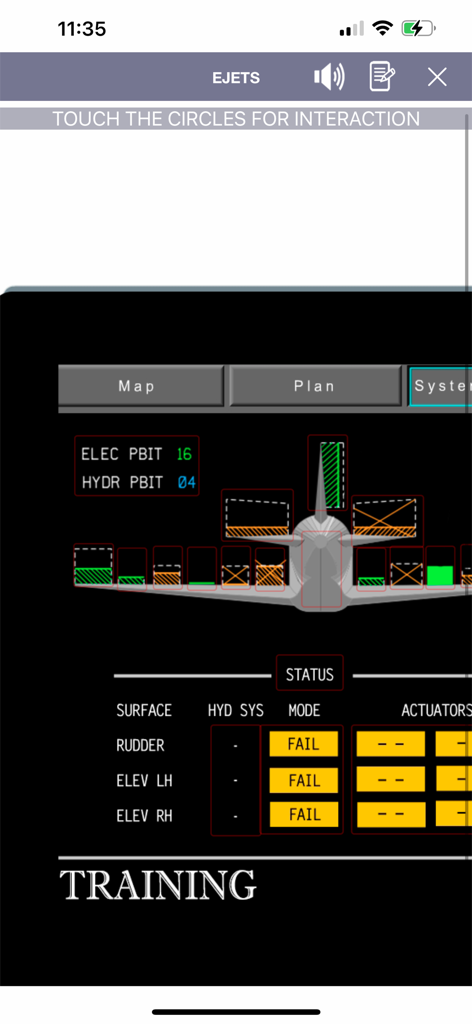Tap the green ELEC PBIT value 16
472x1024 pixels.
click(184, 454)
